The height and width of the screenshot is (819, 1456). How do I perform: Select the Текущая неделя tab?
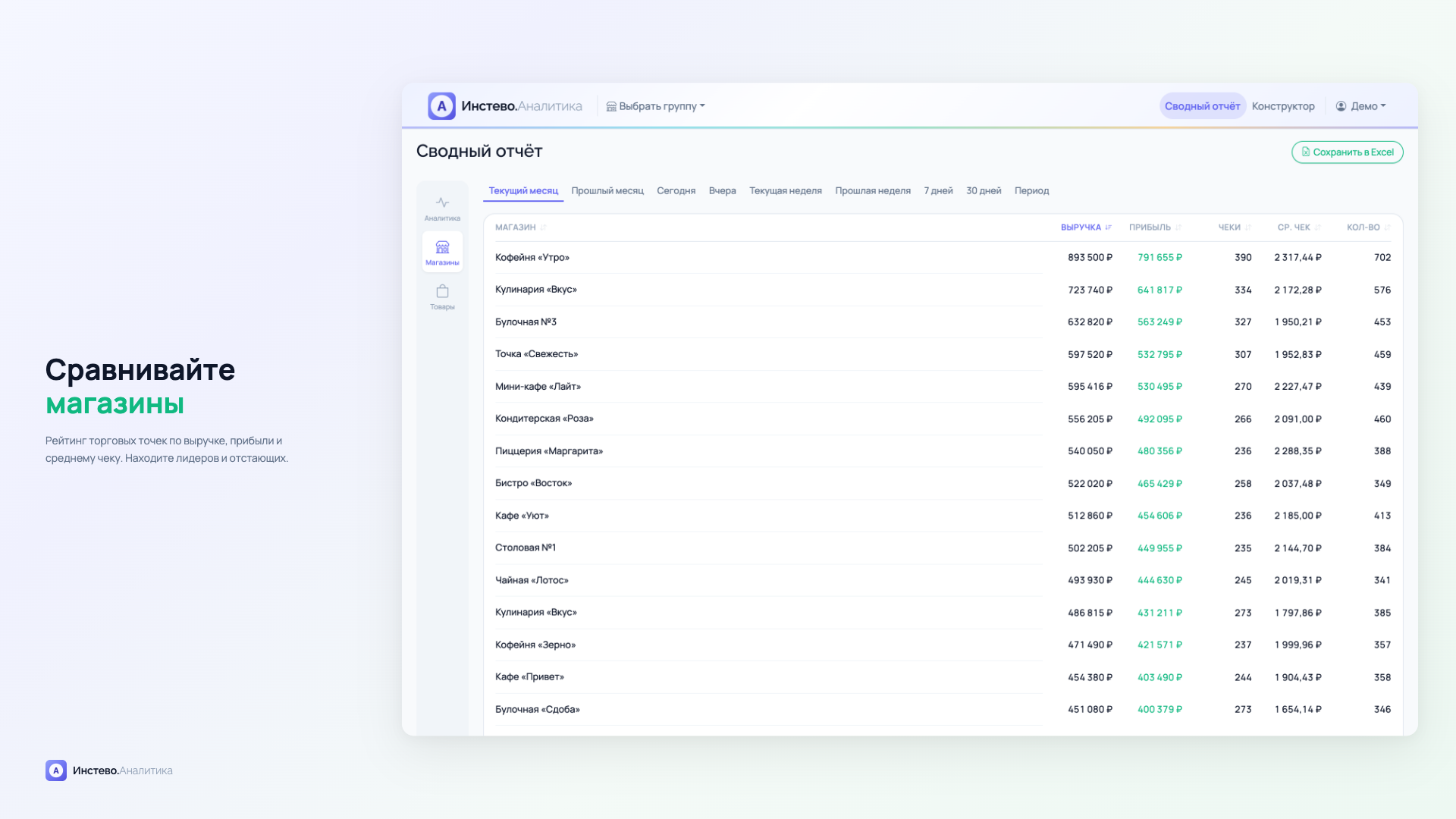click(x=786, y=191)
